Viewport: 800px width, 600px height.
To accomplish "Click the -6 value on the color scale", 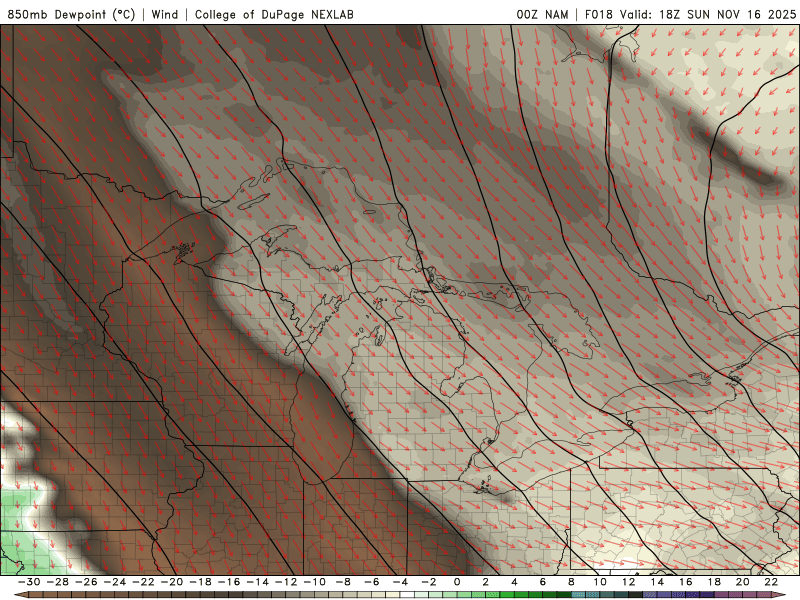I will [372, 582].
